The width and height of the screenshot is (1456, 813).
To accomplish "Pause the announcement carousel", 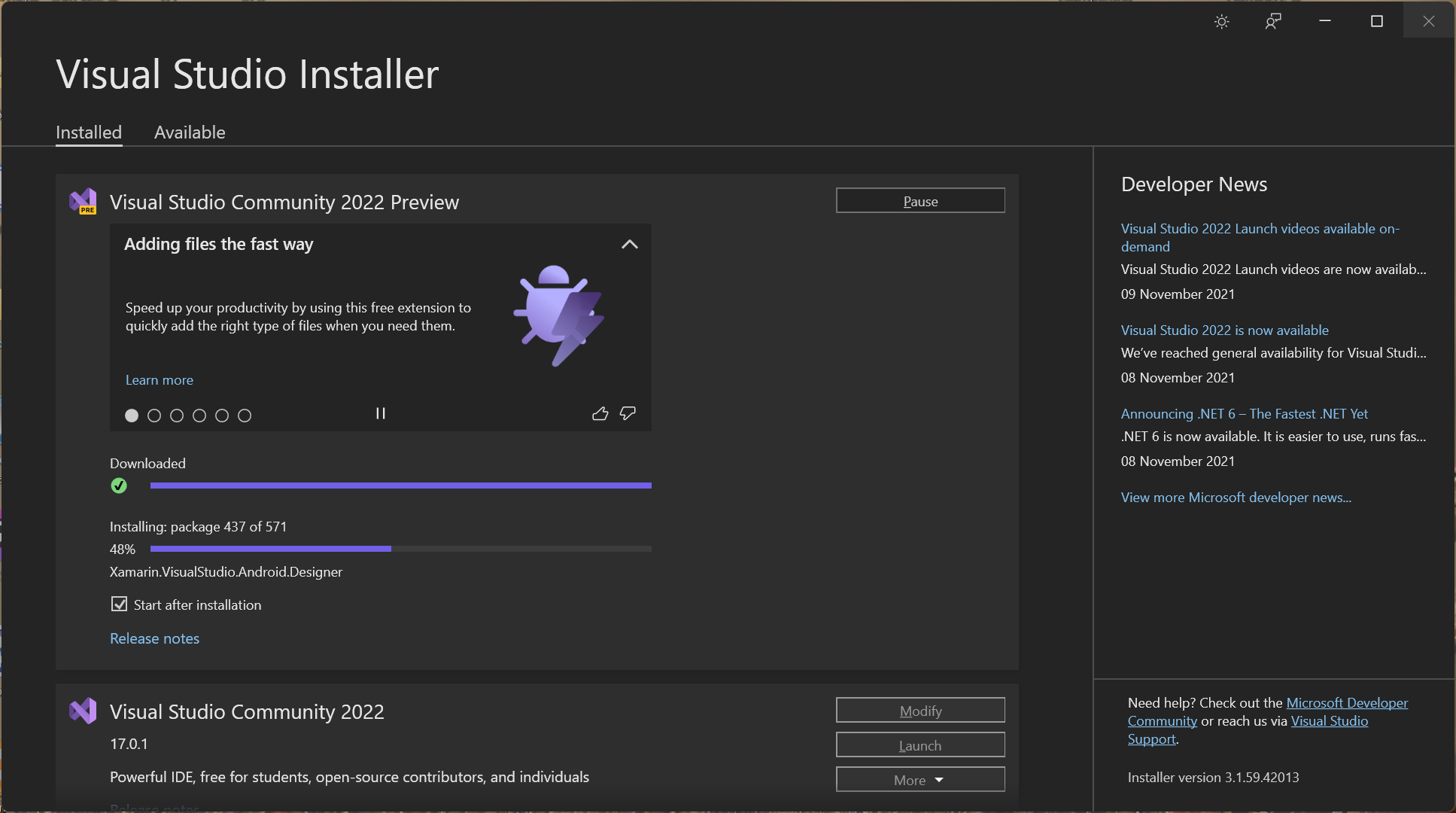I will coord(381,413).
